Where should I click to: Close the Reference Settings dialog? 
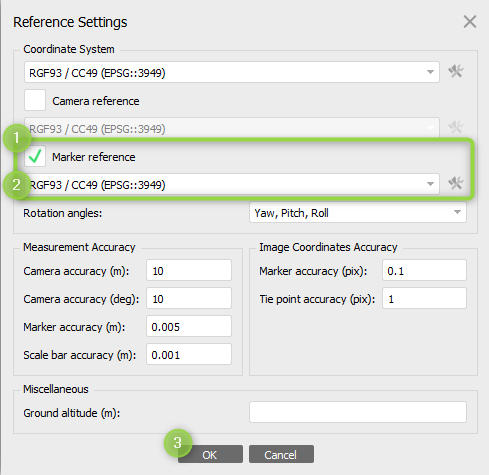[470, 22]
